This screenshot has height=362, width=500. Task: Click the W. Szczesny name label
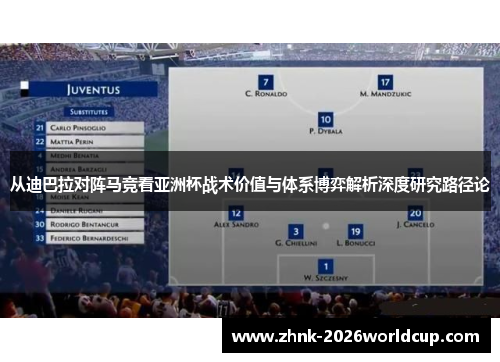click(x=326, y=278)
